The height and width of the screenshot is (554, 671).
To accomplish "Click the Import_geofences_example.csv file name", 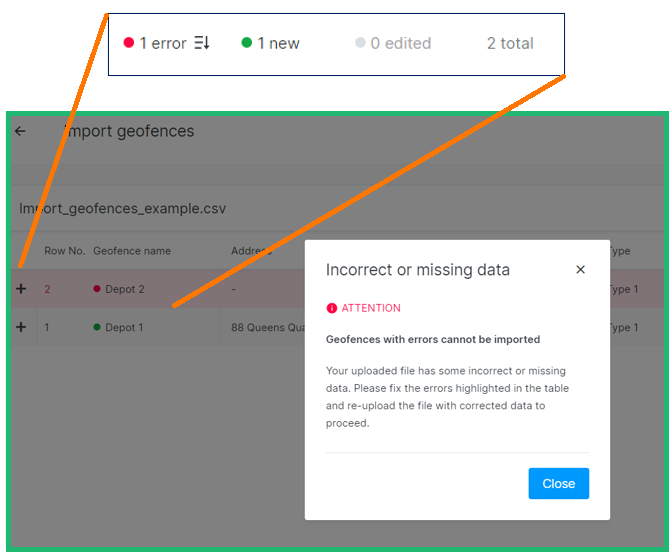I will coord(123,209).
